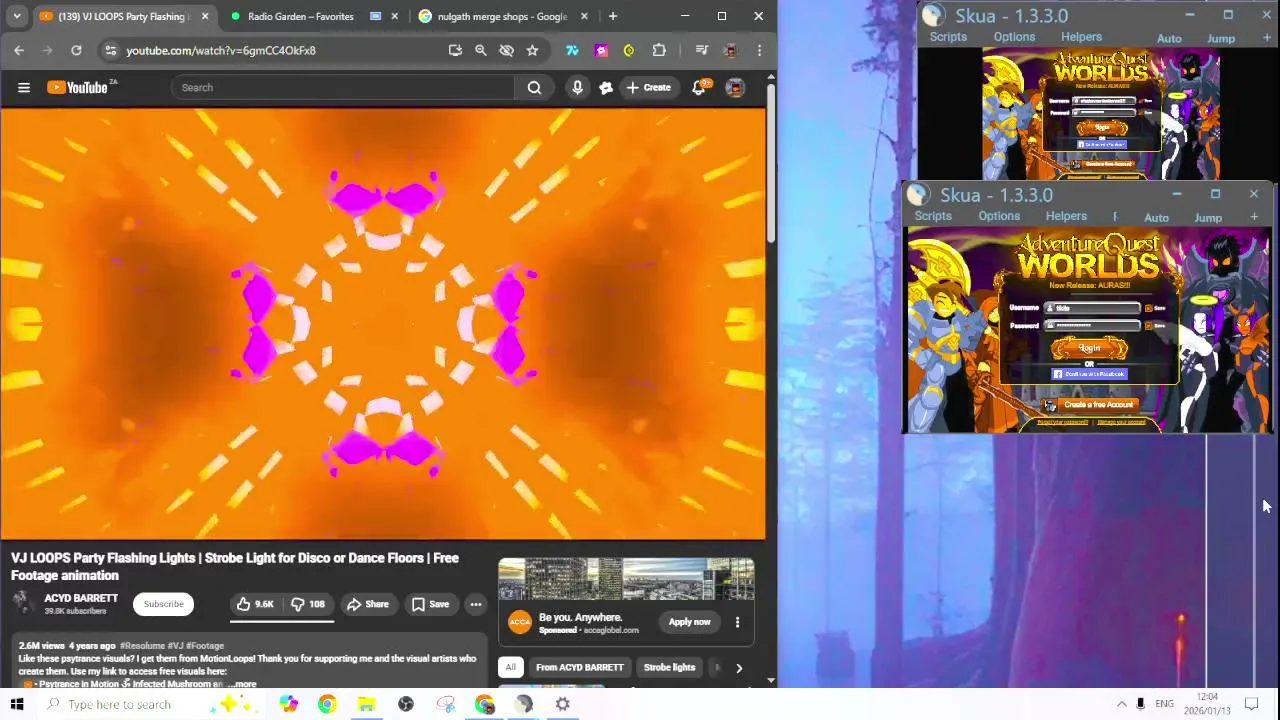Open Helpers menu in front Skua window
Image resolution: width=1280 pixels, height=720 pixels.
click(x=1066, y=216)
